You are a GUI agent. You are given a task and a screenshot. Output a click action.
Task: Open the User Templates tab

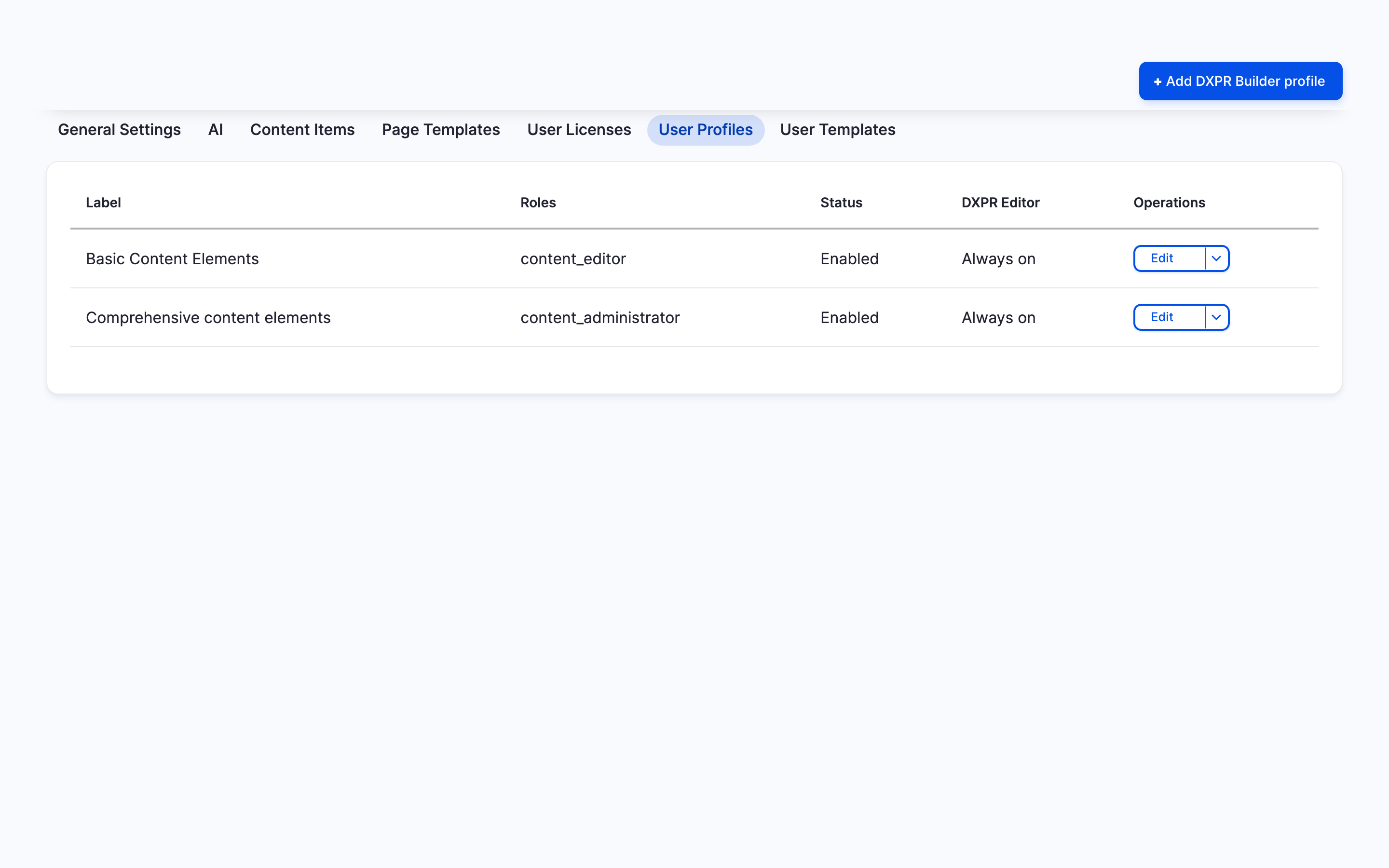pos(837,130)
